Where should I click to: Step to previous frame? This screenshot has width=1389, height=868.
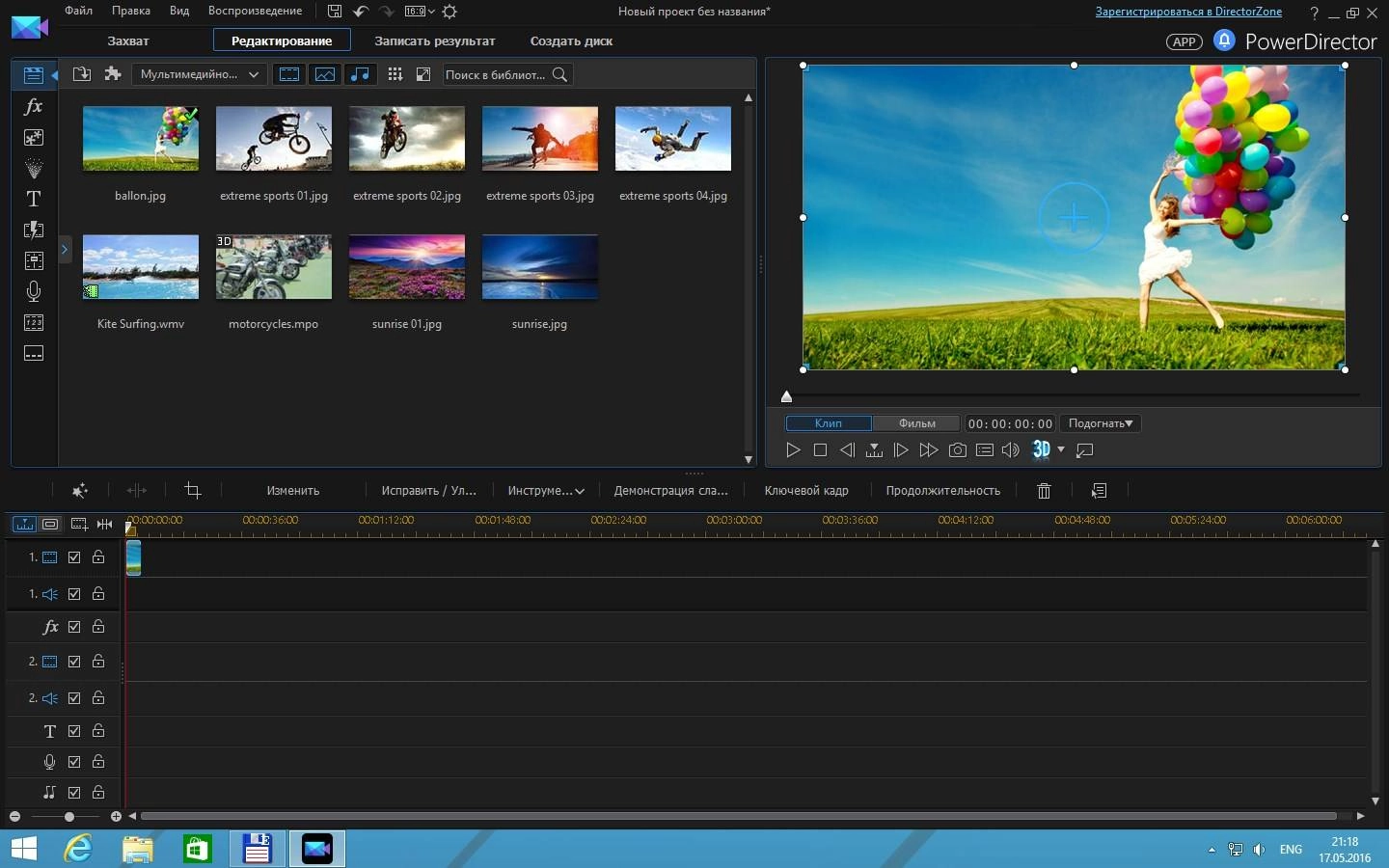847,450
